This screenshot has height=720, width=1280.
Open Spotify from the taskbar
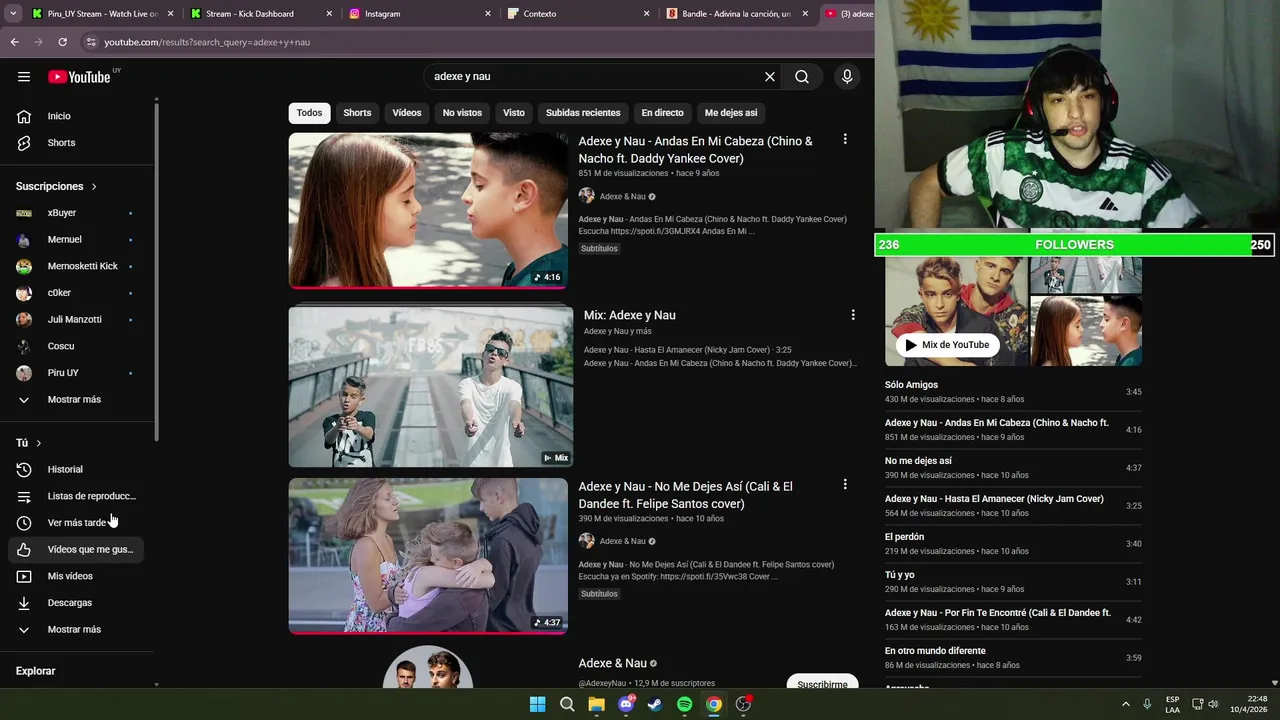(684, 704)
